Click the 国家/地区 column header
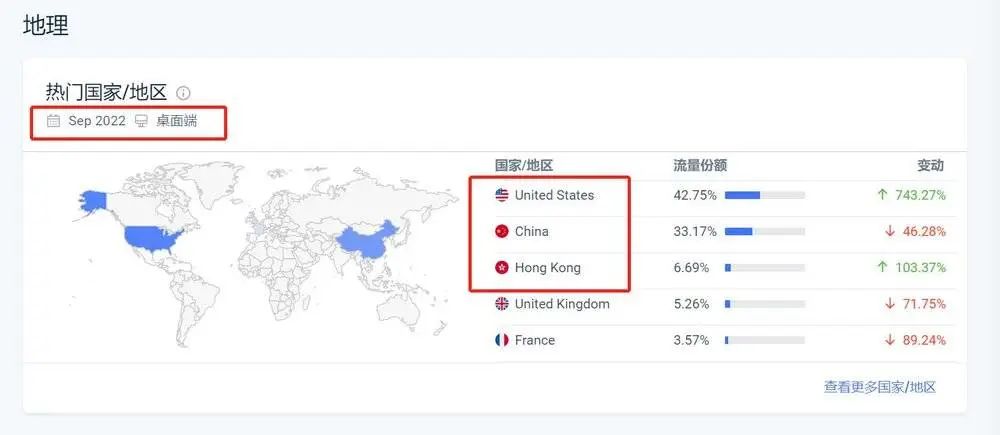Viewport: 1000px width, 435px height. [x=524, y=165]
